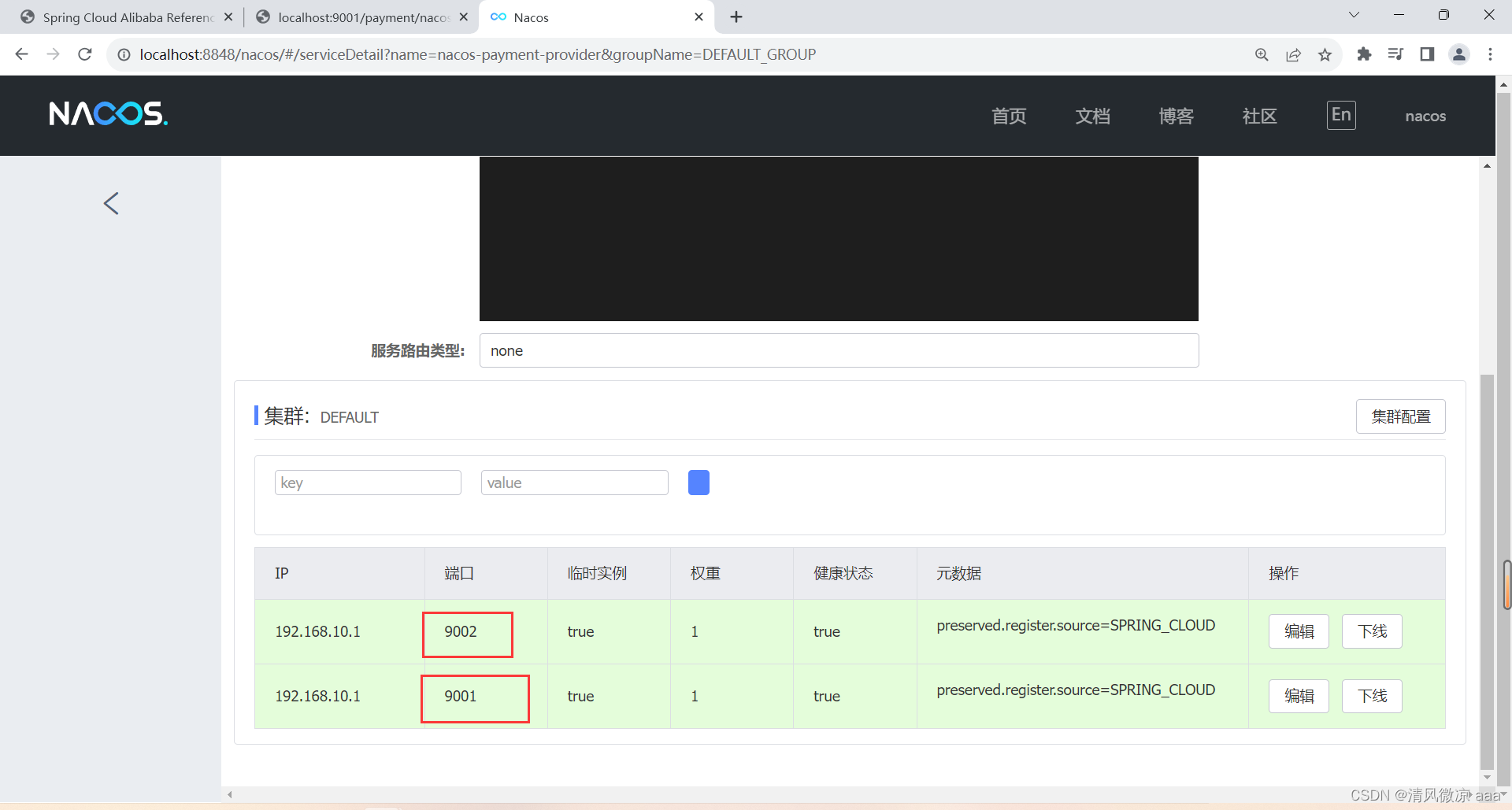
Task: Open 文档 in Nacos header
Action: coord(1093,116)
